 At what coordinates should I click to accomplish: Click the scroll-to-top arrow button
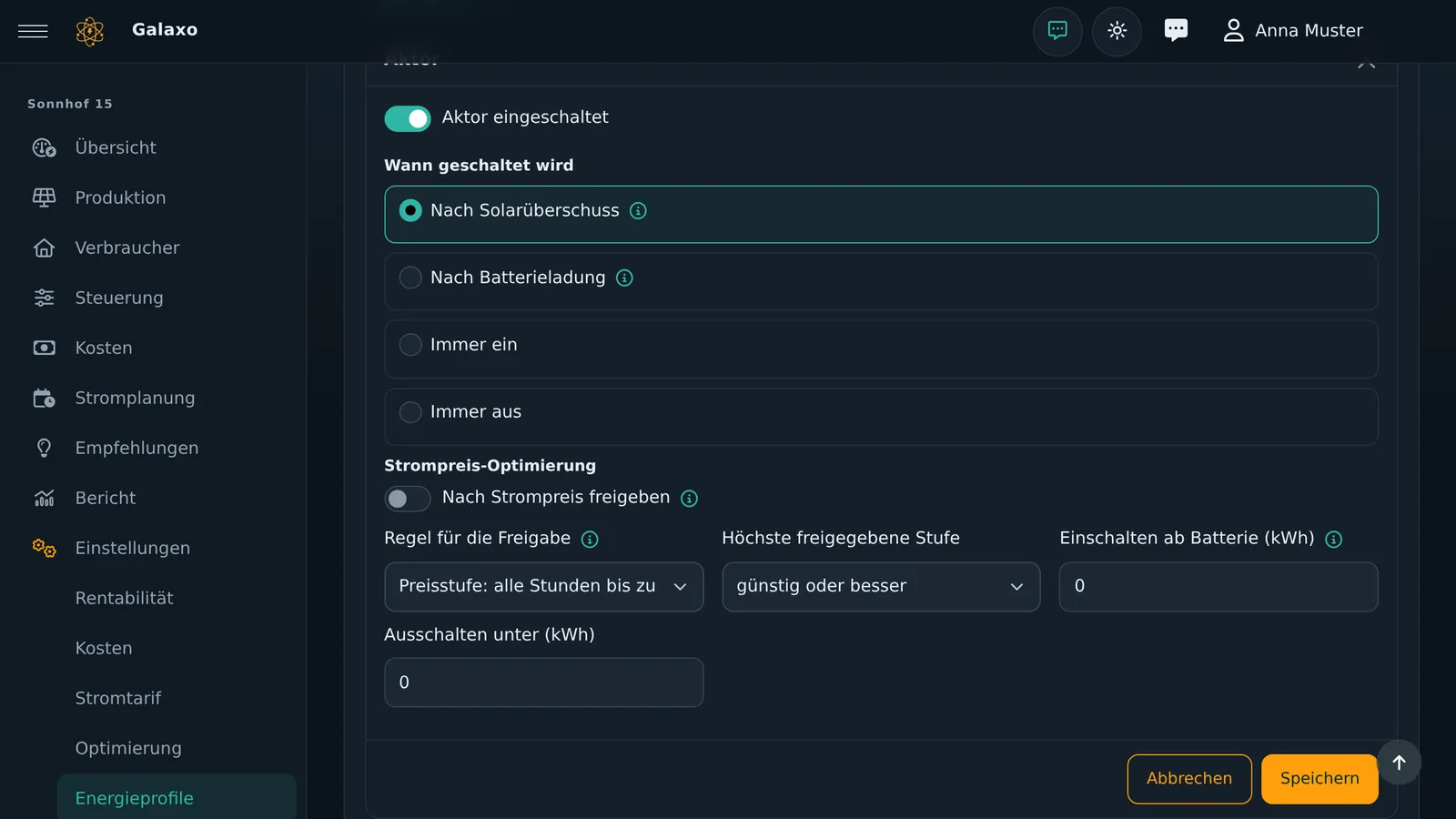point(1400,763)
